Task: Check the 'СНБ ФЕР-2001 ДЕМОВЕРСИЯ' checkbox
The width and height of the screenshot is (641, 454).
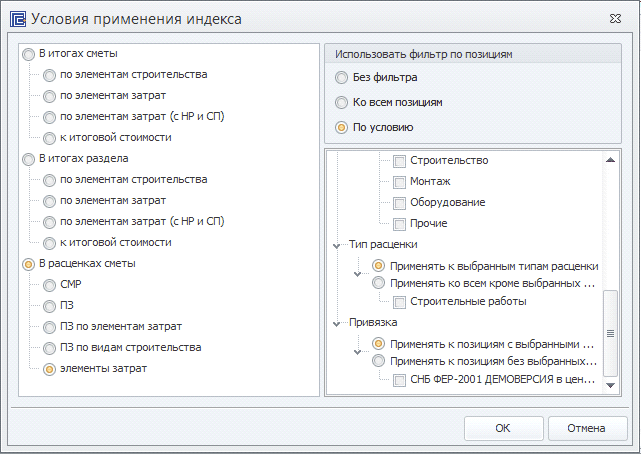Action: pyautogui.click(x=400, y=381)
